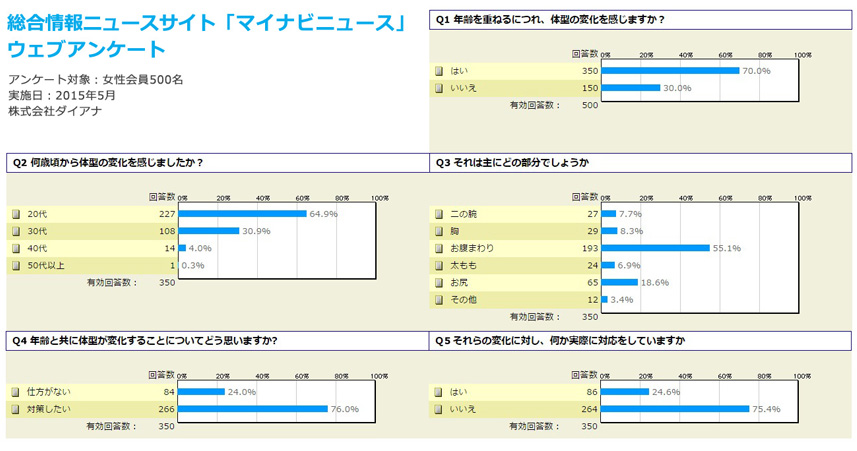Screen dimensions: 857x451
Task: Click the icon next to 胸
Action: tap(439, 231)
